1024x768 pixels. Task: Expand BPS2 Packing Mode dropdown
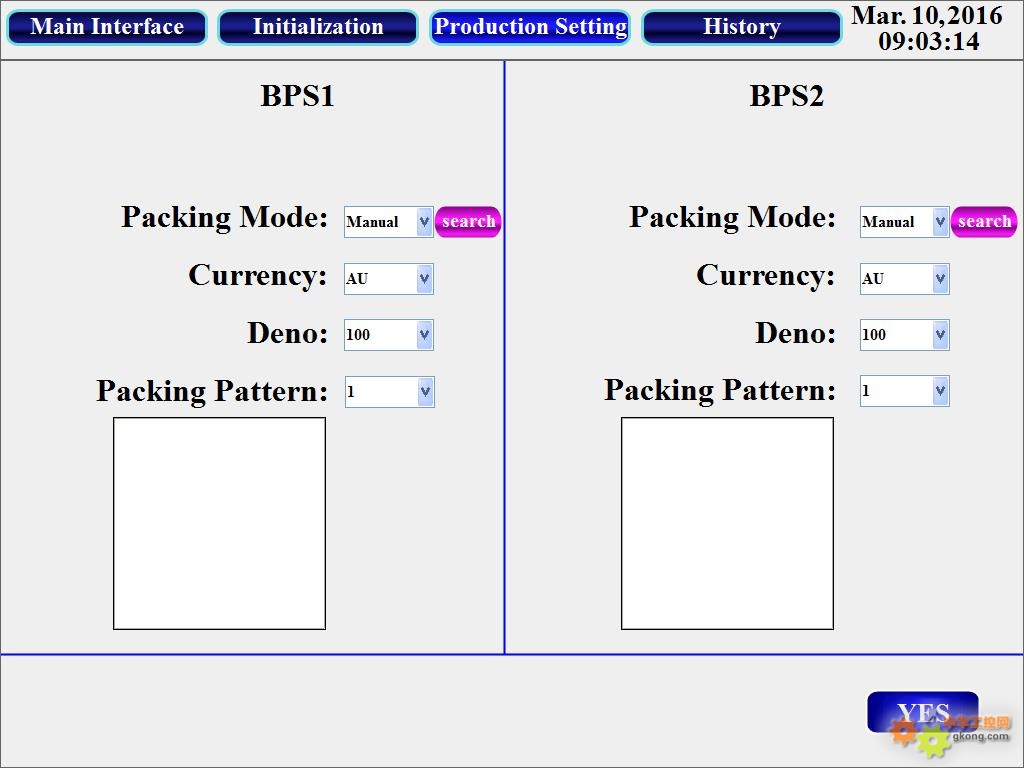coord(904,222)
